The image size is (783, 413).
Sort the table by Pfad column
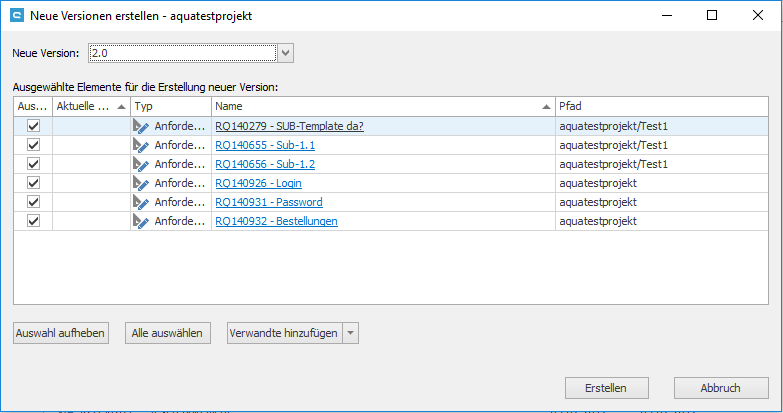660,106
